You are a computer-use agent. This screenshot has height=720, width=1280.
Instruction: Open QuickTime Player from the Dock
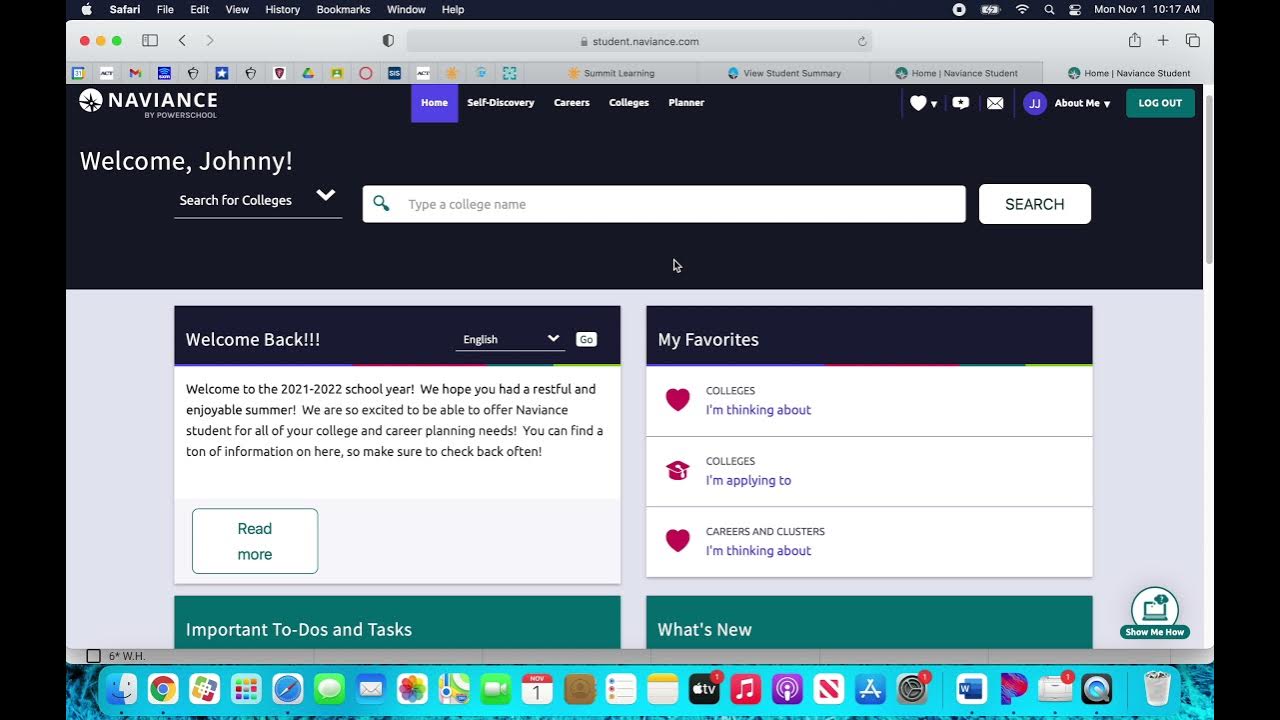click(x=1097, y=689)
